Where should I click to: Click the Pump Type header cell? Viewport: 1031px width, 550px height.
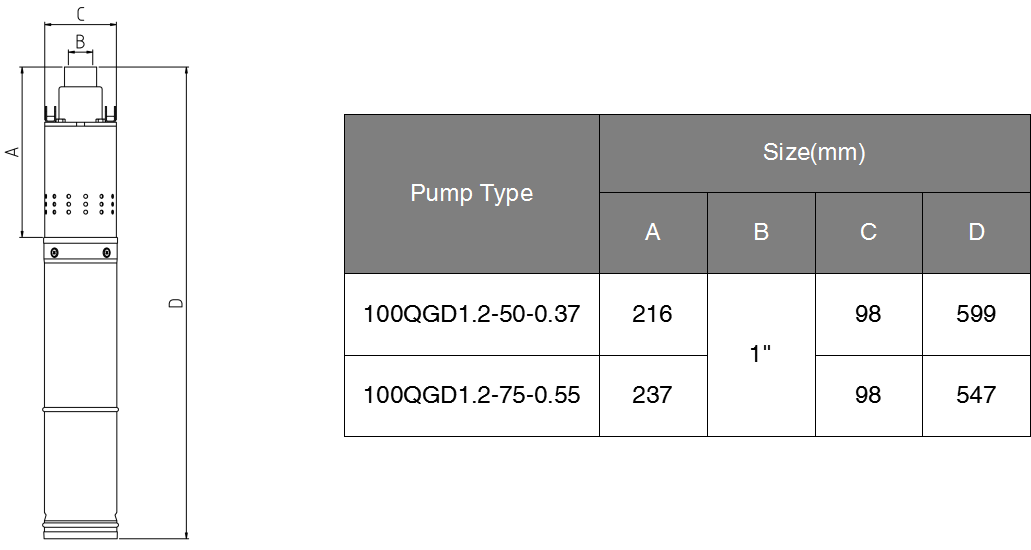point(471,194)
